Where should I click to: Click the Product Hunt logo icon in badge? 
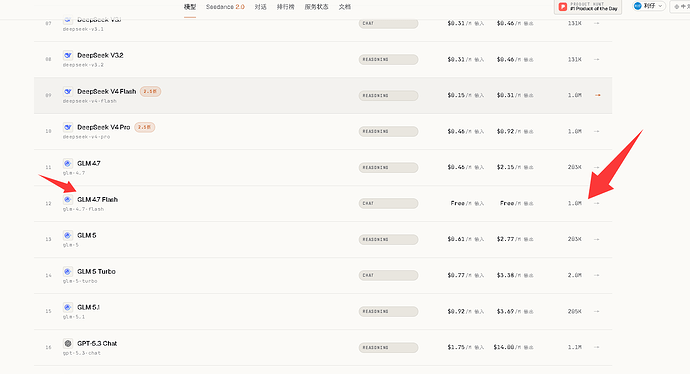point(562,7)
